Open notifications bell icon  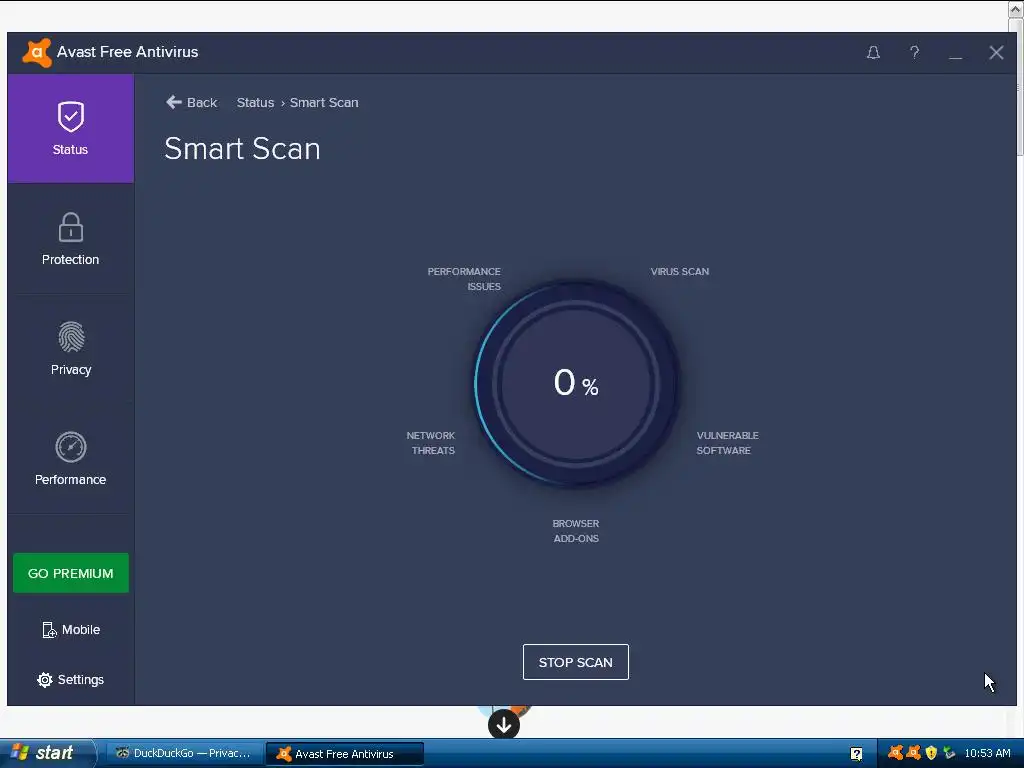[x=873, y=53]
